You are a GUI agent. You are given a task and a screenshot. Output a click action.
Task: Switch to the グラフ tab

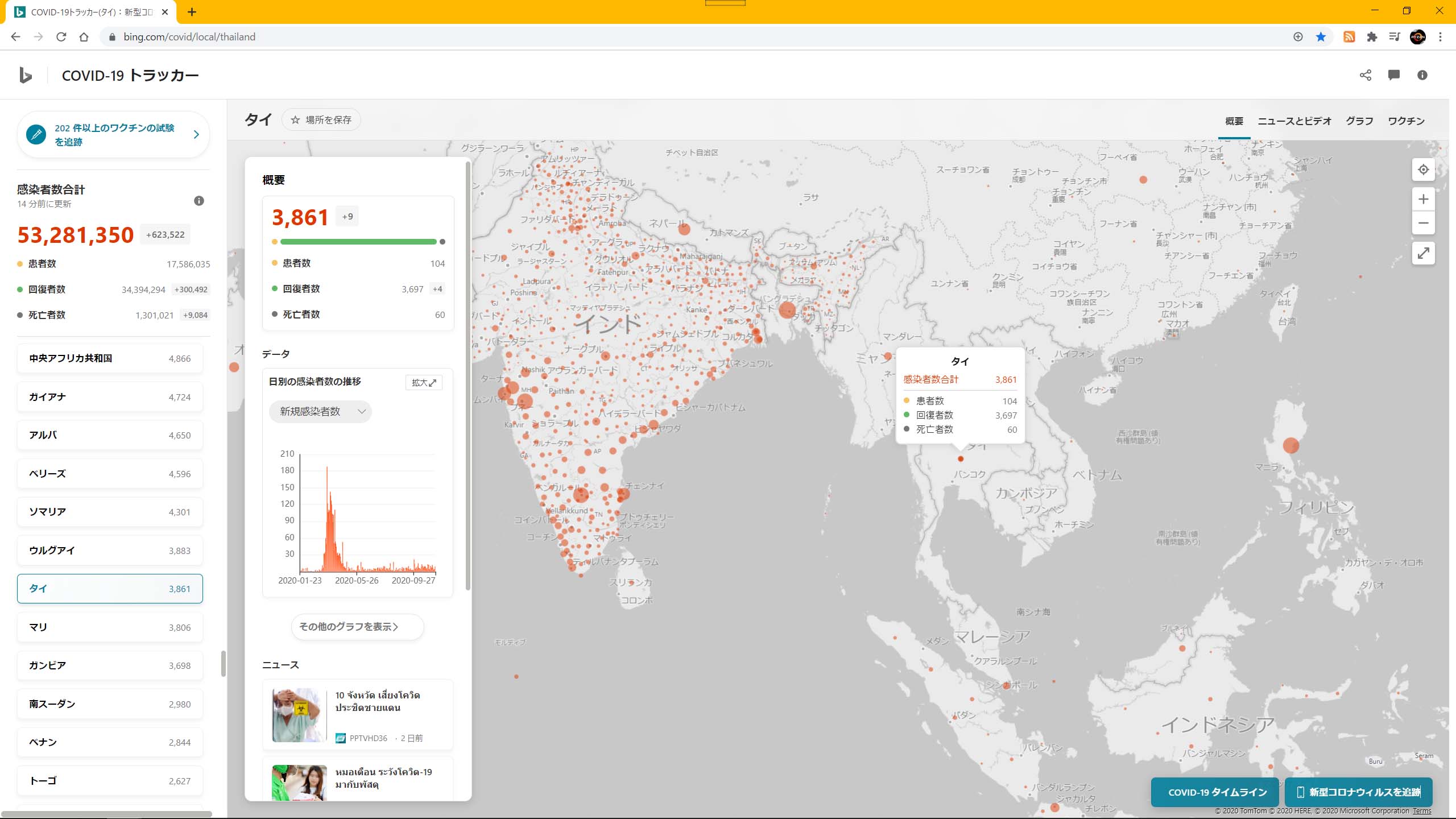pos(1359,121)
